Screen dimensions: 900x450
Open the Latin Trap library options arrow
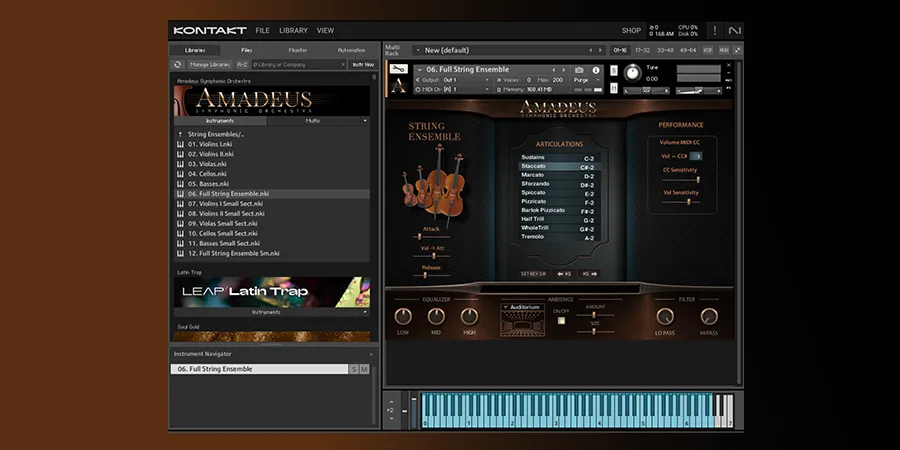click(x=365, y=312)
